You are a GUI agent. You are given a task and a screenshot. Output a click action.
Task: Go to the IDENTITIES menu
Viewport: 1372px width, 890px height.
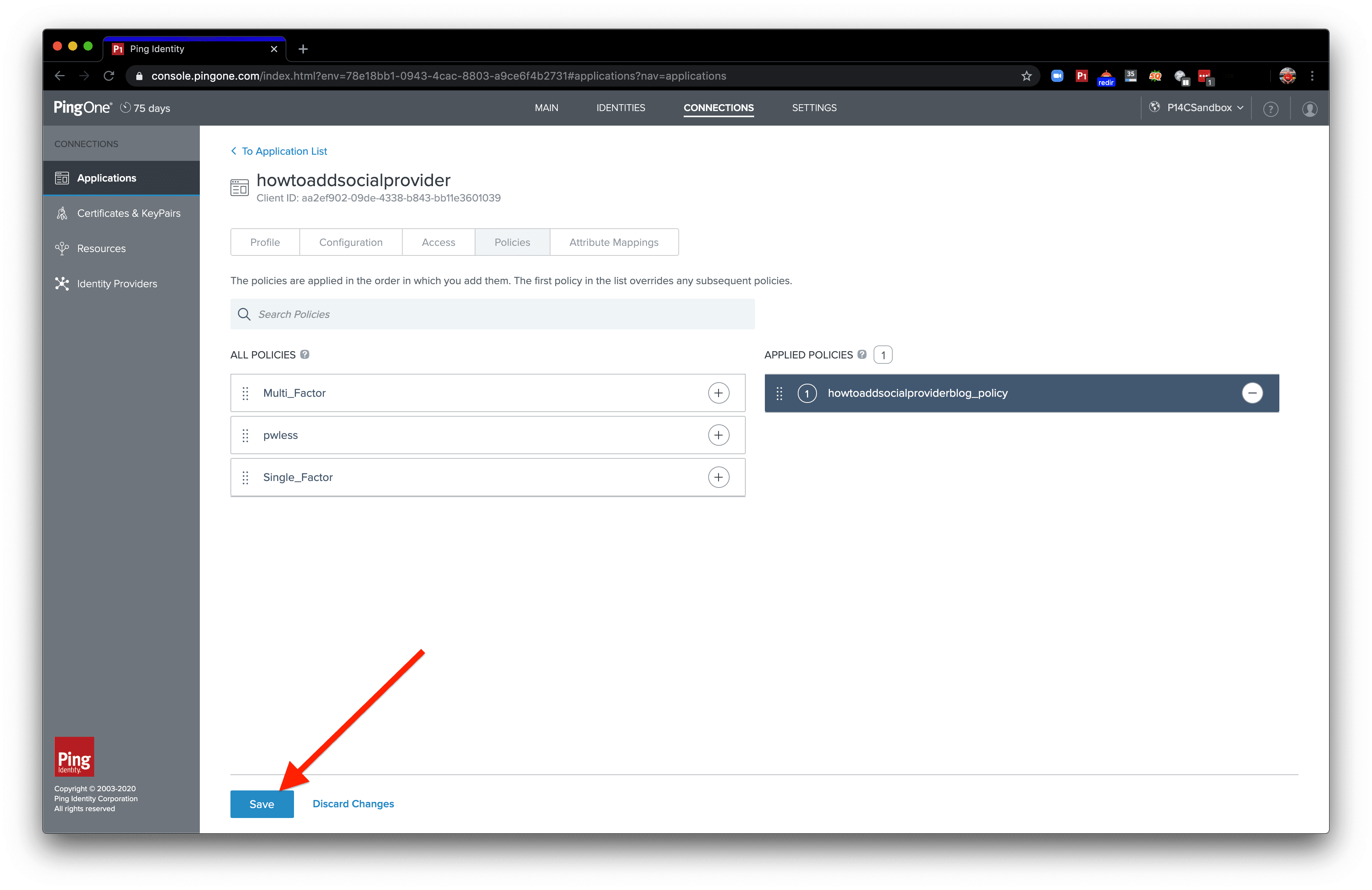(x=620, y=108)
